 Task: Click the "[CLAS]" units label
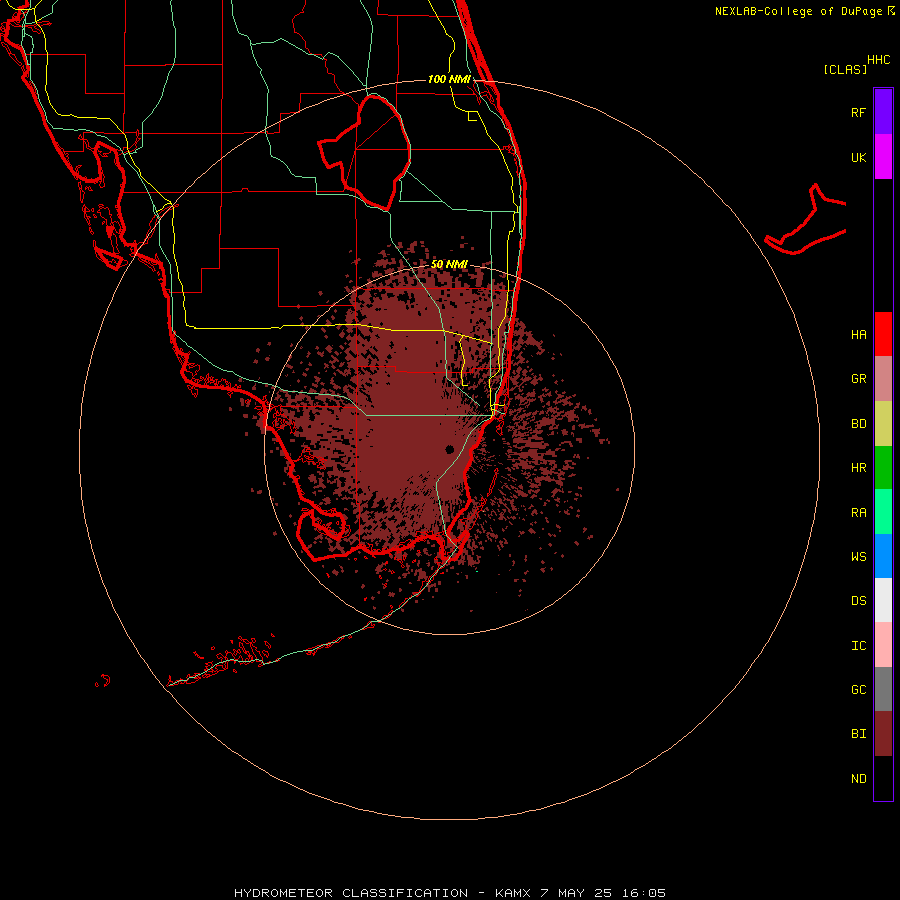(845, 69)
